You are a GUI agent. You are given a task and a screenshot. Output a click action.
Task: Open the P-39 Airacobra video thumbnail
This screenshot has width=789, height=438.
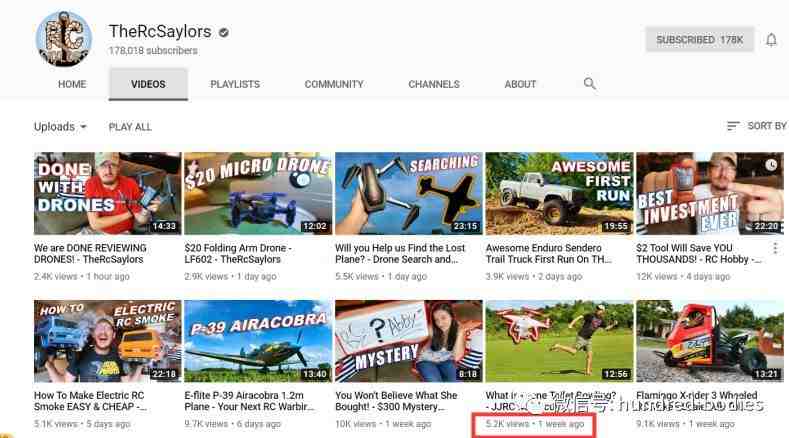[x=257, y=341]
